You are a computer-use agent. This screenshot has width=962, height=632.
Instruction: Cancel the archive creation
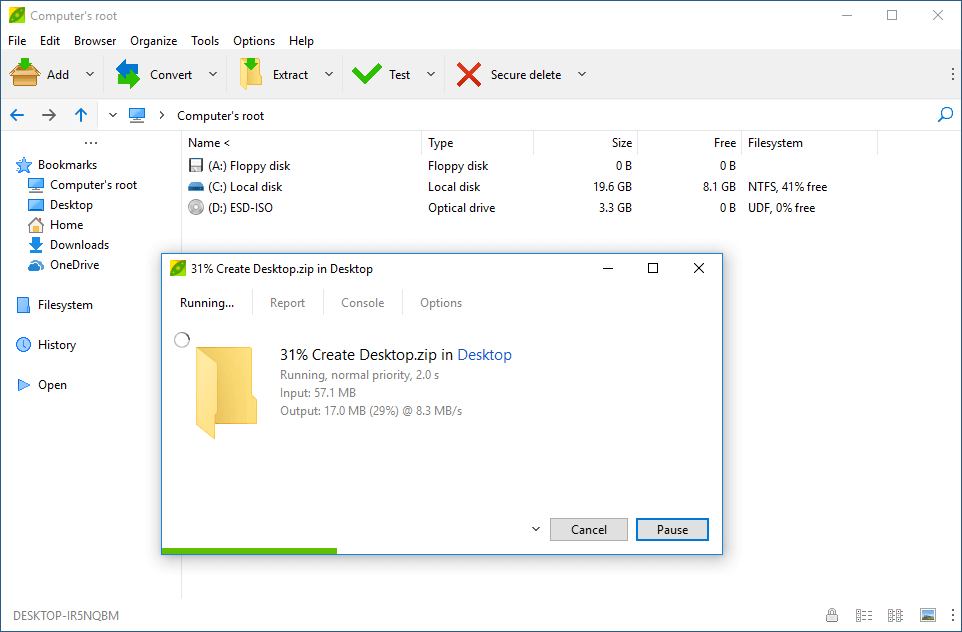tap(588, 529)
